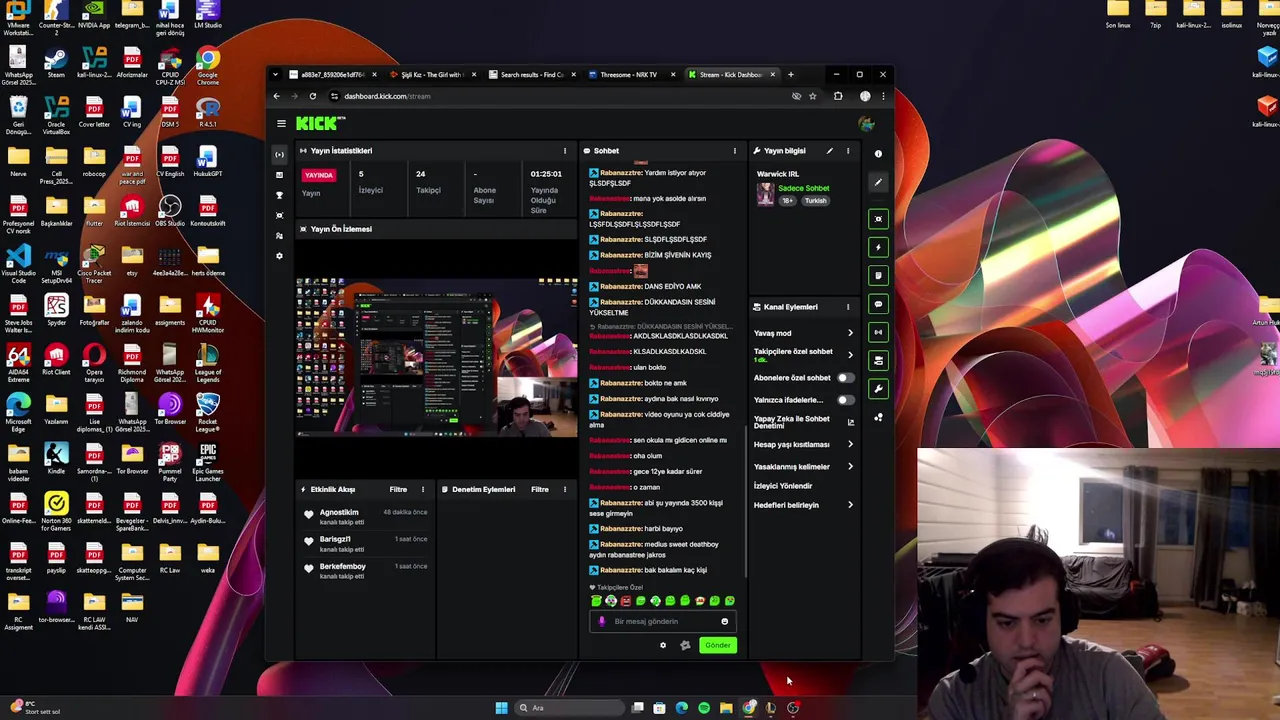Click the pencil icon in right panel bar
The height and width of the screenshot is (720, 1280).
point(878,182)
